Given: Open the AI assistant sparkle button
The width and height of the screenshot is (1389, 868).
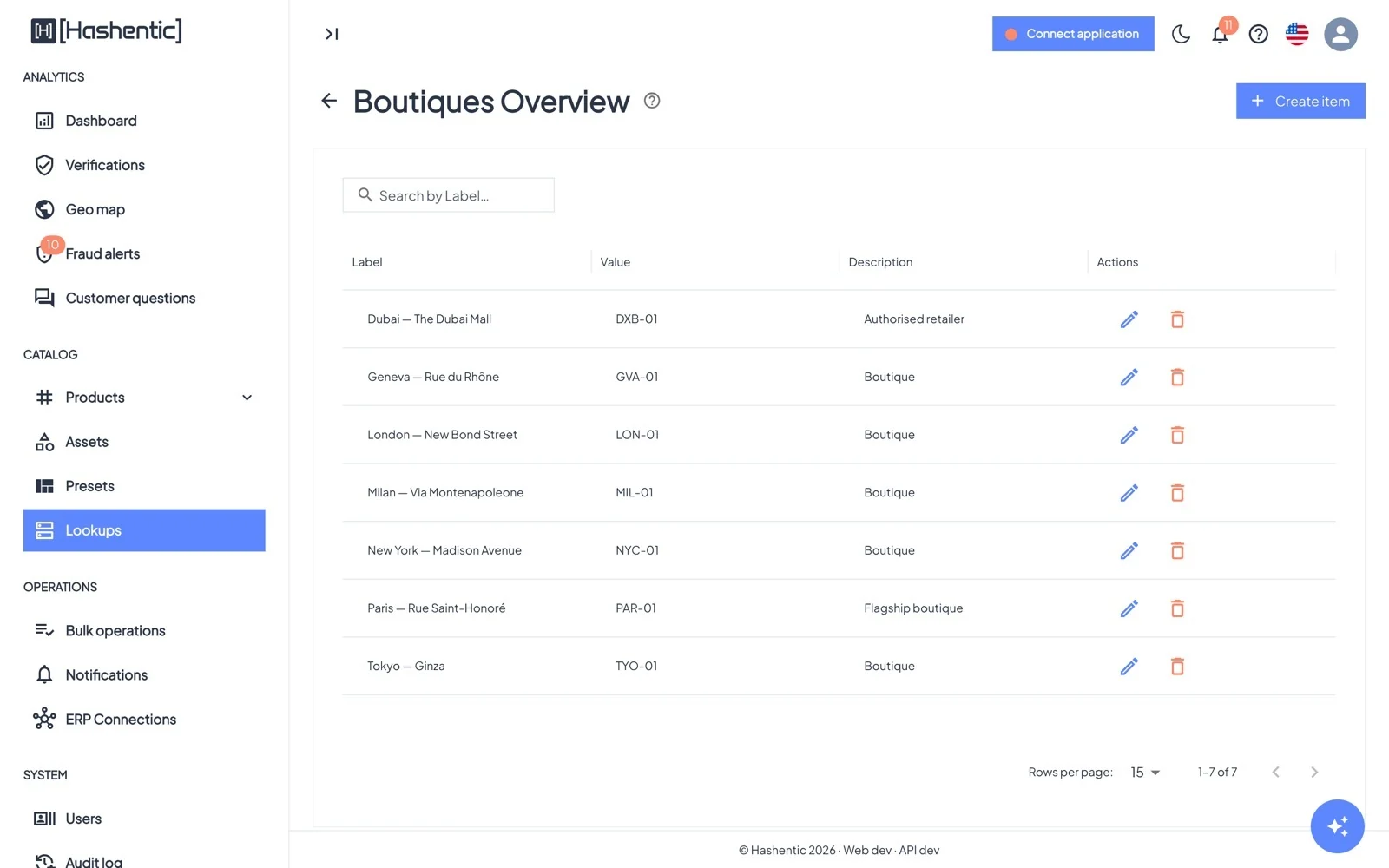Looking at the screenshot, I should pyautogui.click(x=1337, y=826).
